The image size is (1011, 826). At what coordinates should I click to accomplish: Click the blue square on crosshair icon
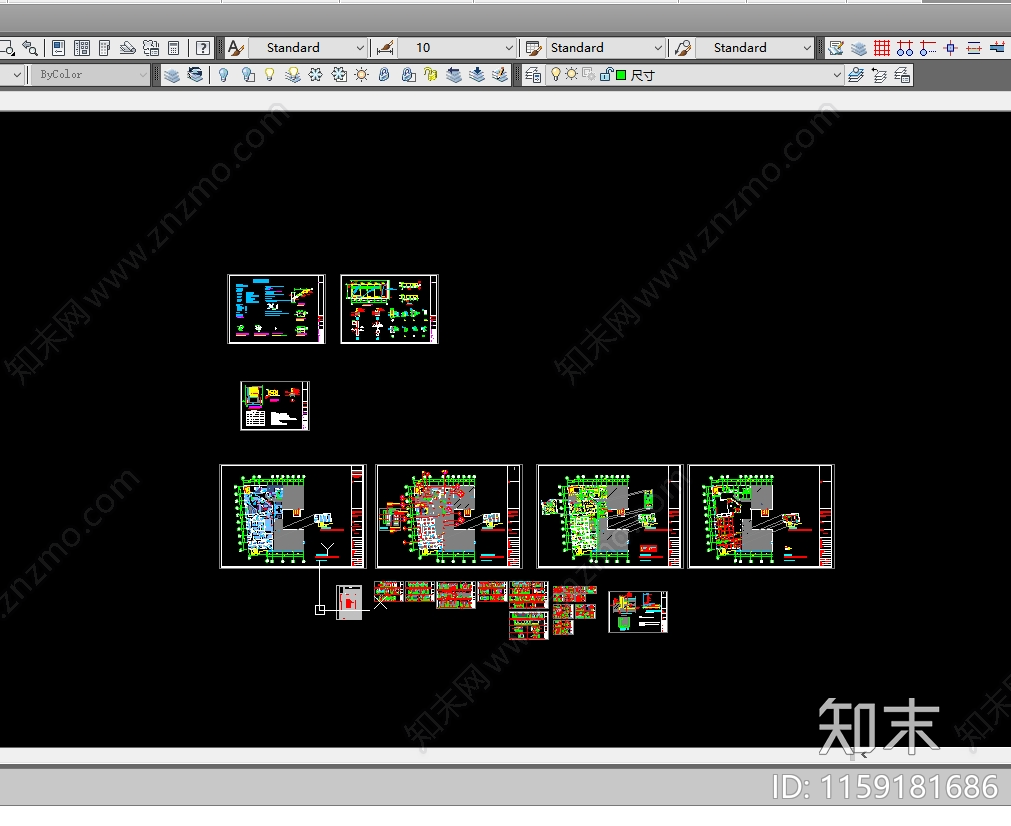[x=950, y=48]
